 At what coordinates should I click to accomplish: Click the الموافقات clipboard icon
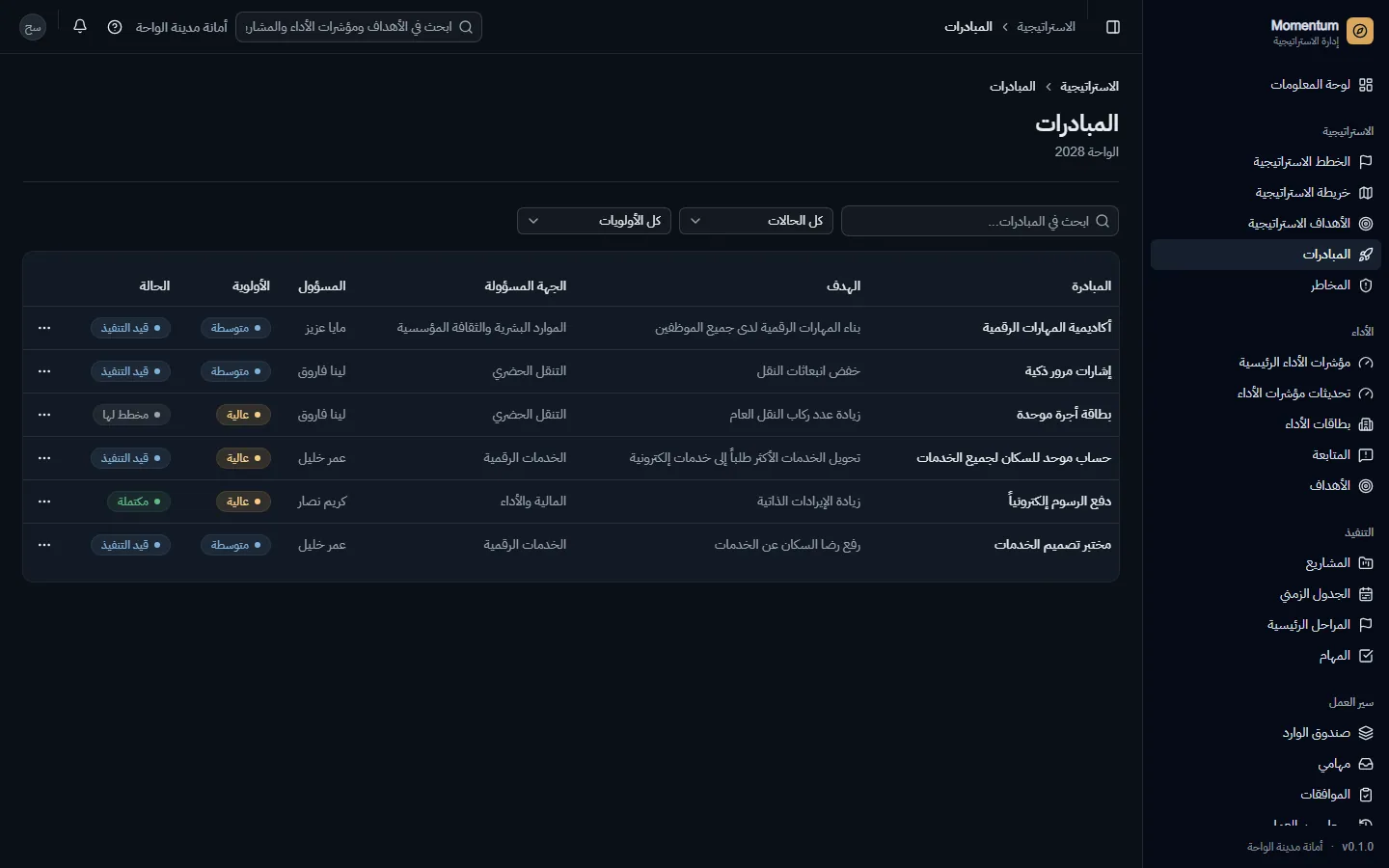point(1366,795)
